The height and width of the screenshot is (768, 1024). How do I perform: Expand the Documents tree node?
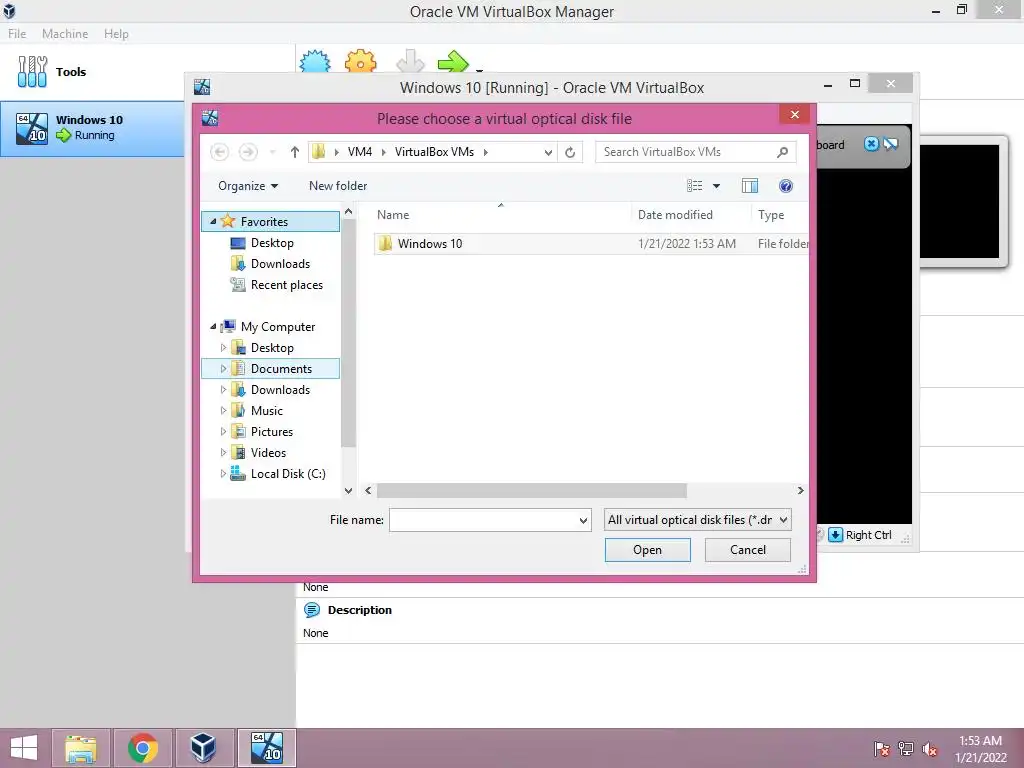click(x=223, y=369)
